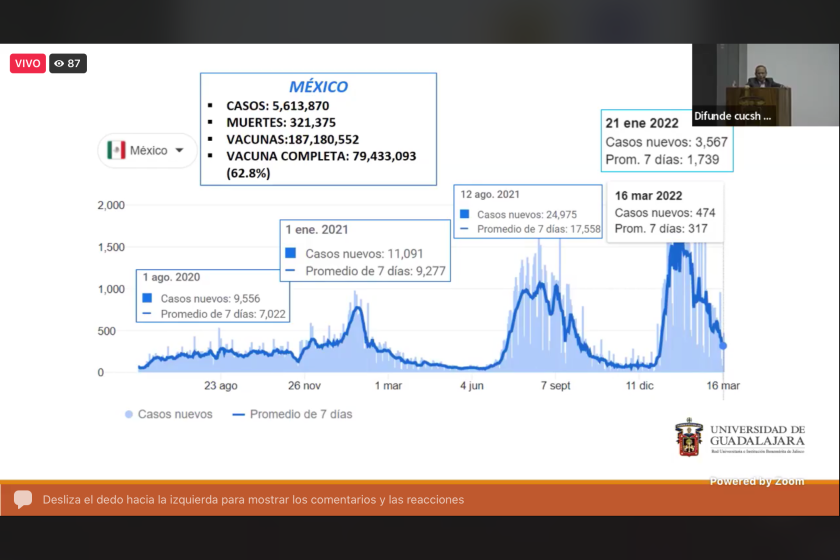Viewport: 840px width, 560px height.
Task: Click the eye viewer count icon
Action: (59, 63)
